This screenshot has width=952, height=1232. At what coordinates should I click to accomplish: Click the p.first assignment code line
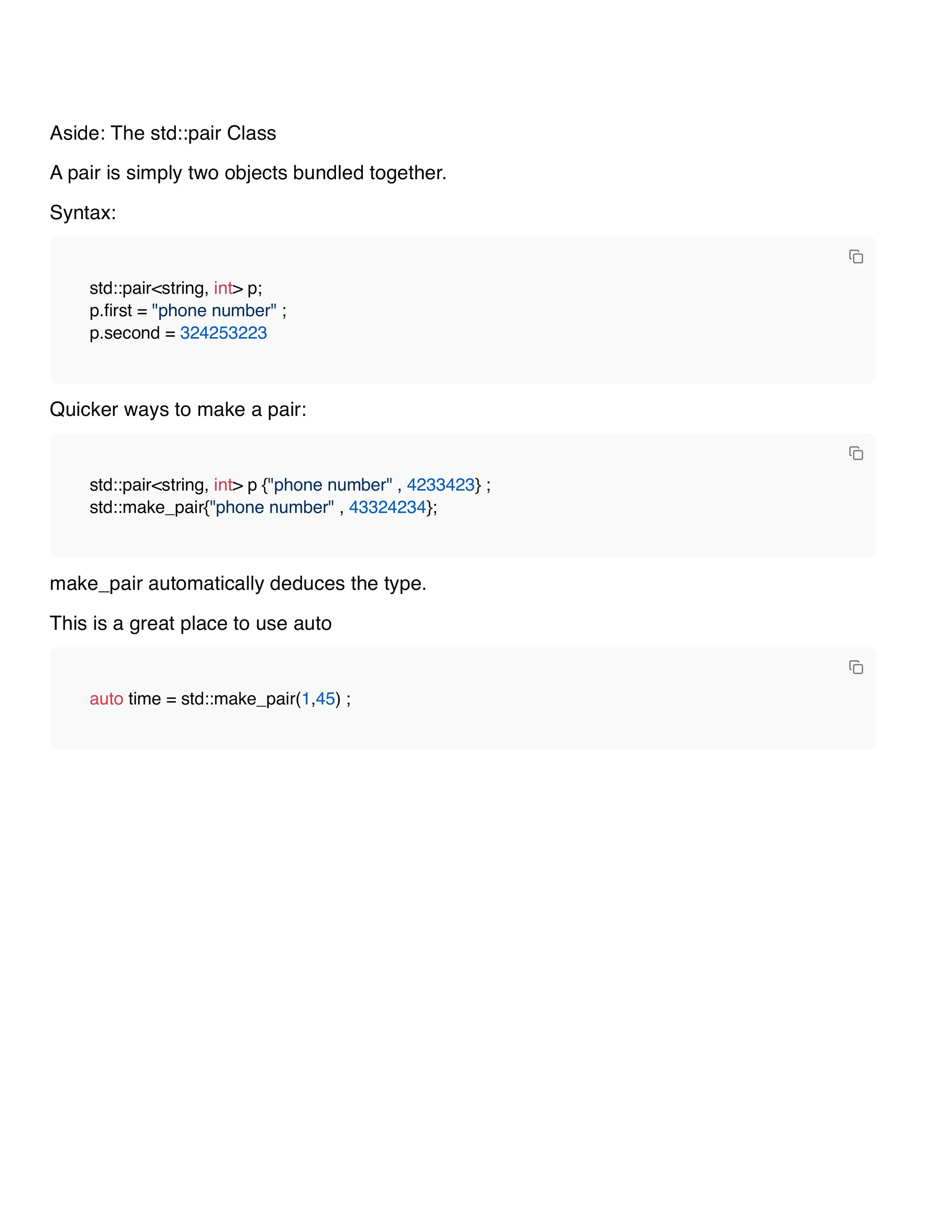[188, 311]
